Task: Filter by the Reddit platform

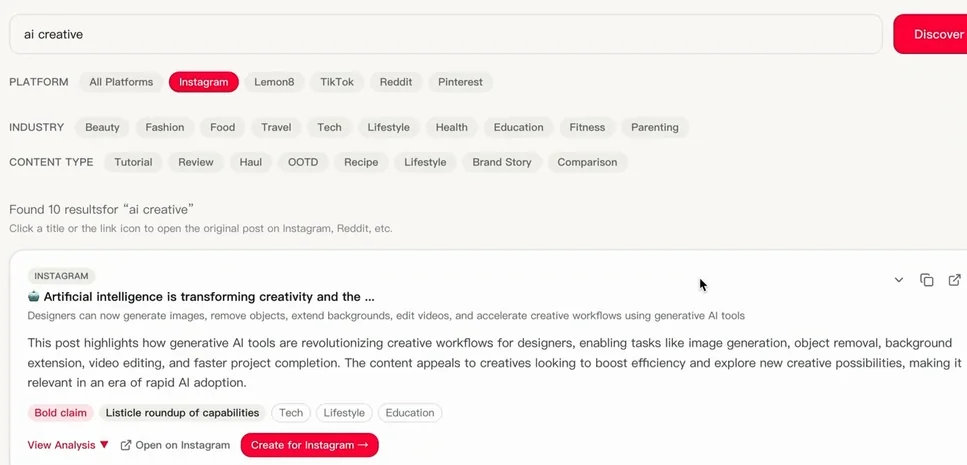Action: tap(396, 82)
